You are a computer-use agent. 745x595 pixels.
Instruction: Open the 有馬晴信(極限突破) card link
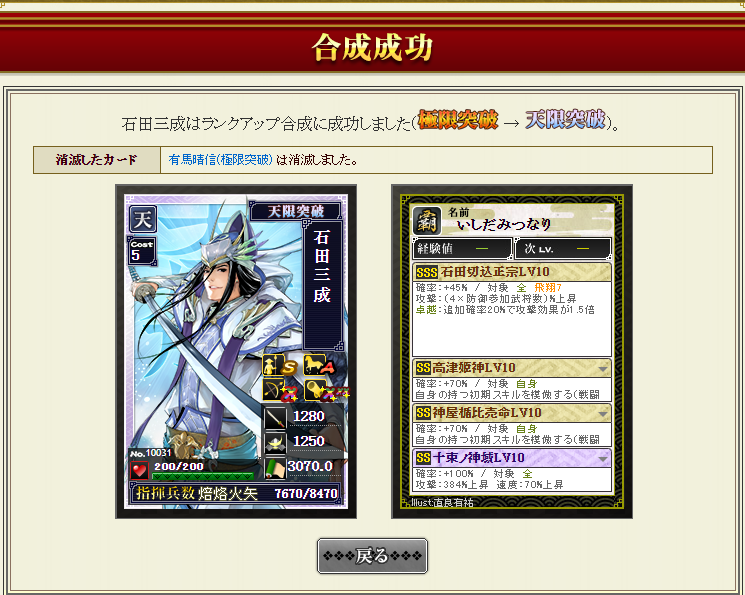(x=220, y=160)
